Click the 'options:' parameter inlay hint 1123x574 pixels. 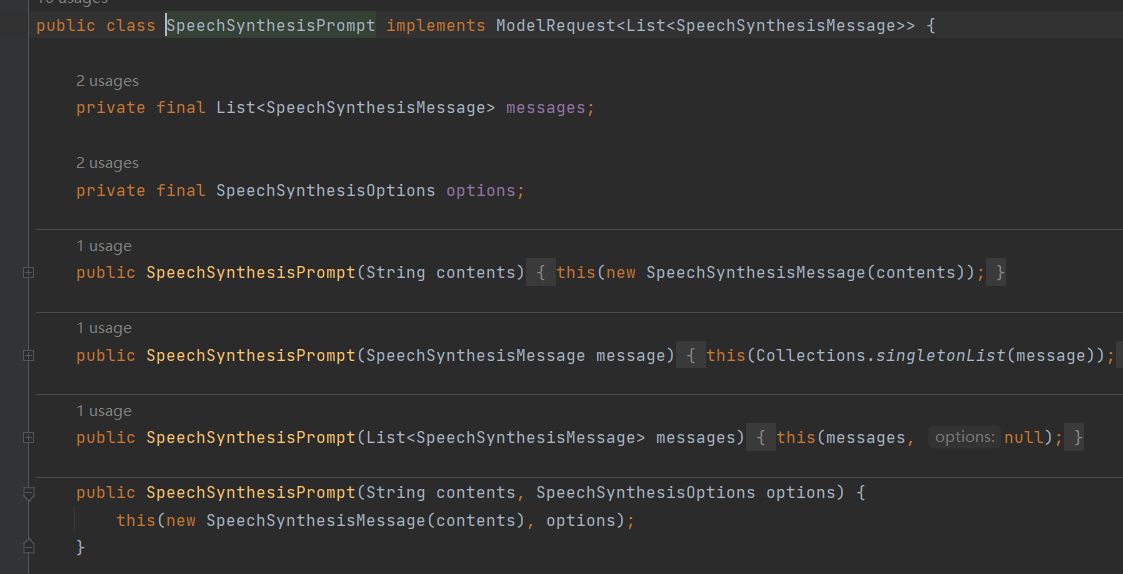[x=965, y=437]
